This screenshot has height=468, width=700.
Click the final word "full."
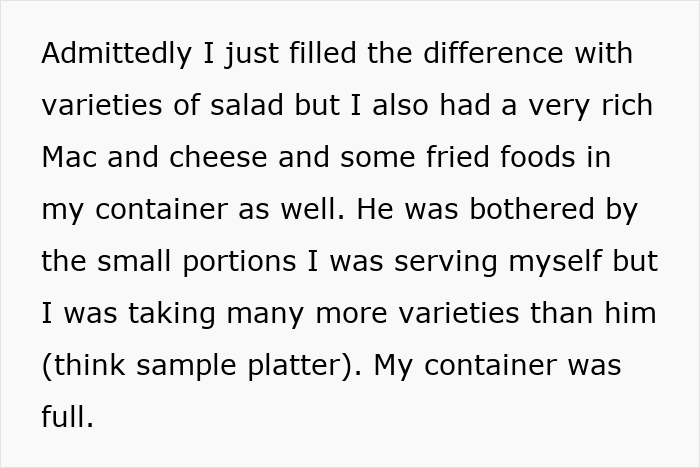pos(67,417)
